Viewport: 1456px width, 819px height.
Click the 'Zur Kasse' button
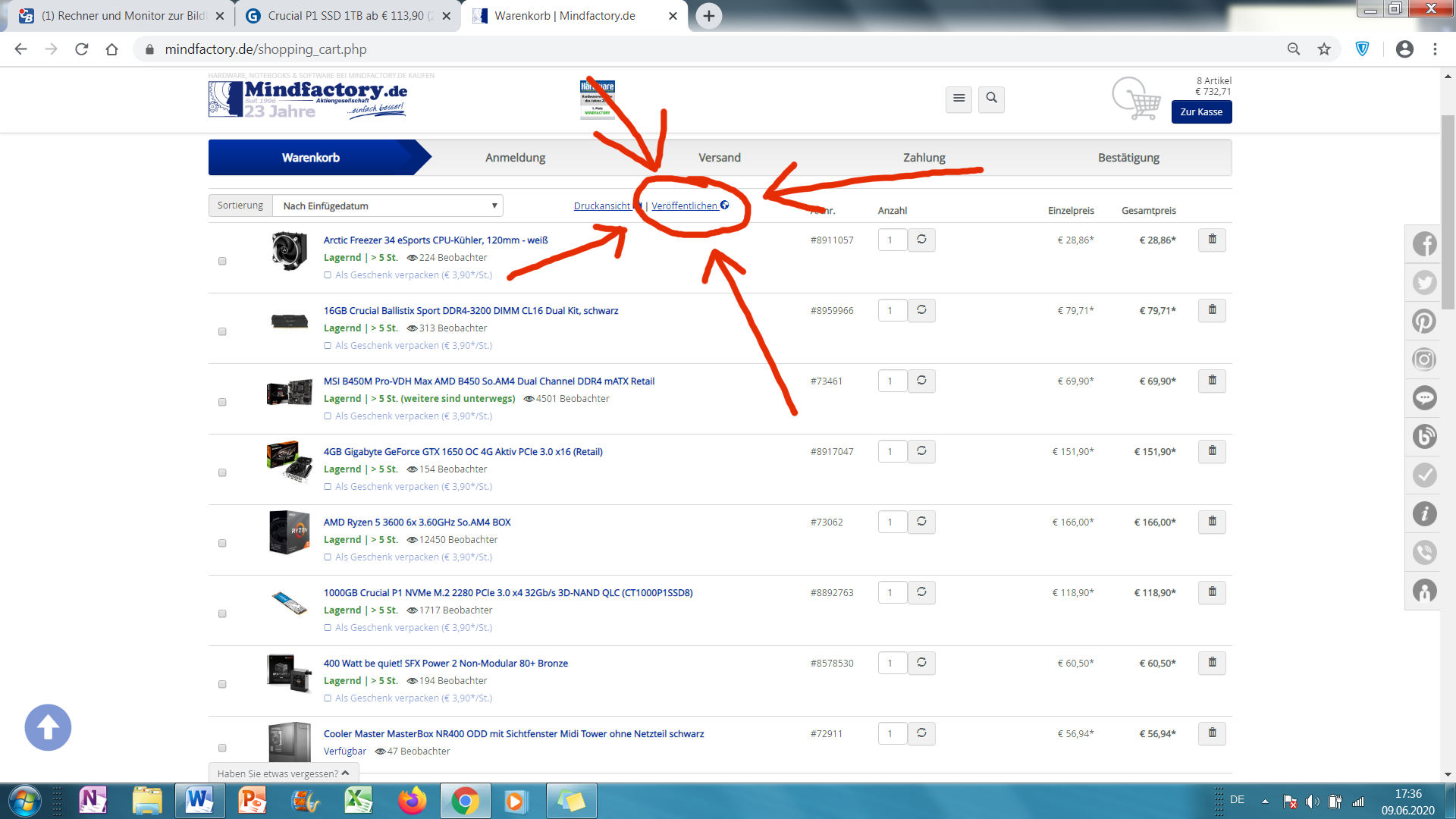[x=1201, y=112]
